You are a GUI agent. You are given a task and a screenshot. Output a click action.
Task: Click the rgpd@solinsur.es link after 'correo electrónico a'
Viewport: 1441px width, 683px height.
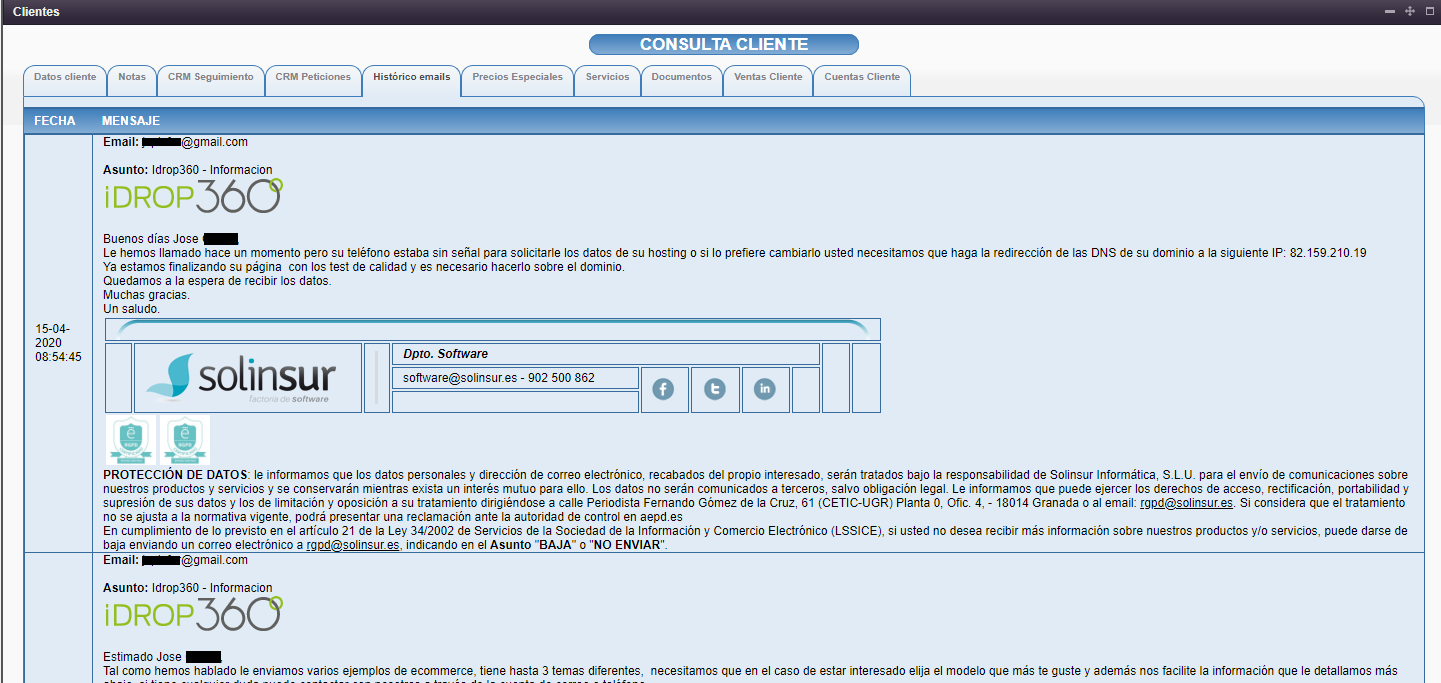point(353,545)
